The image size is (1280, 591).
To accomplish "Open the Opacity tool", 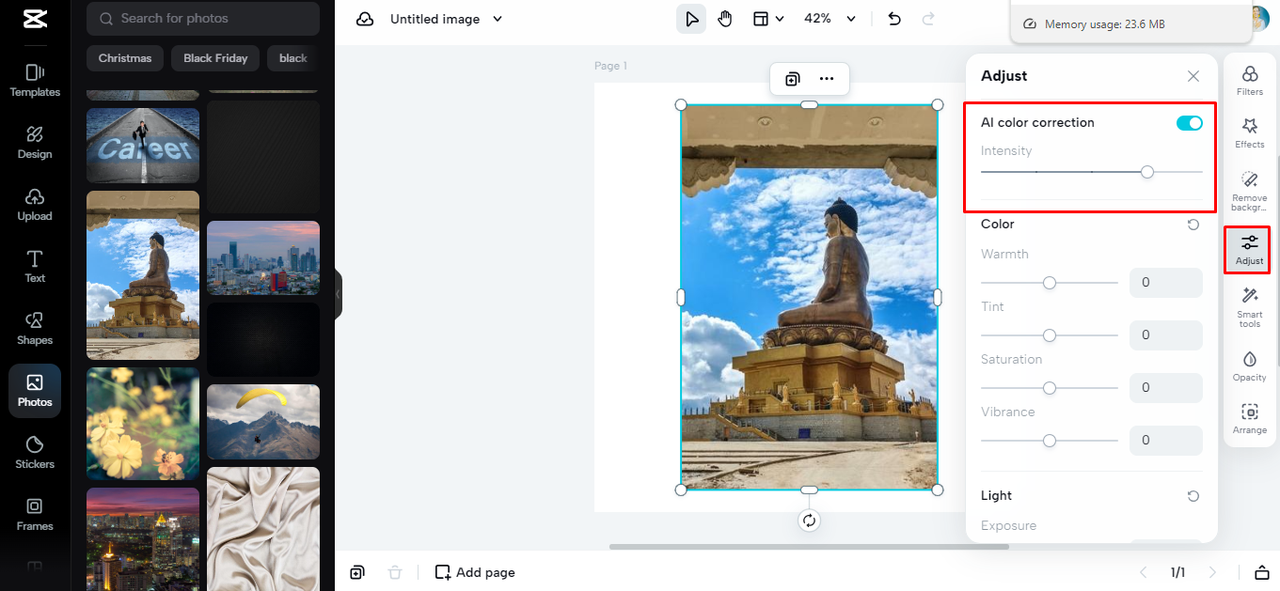I will 1249,366.
